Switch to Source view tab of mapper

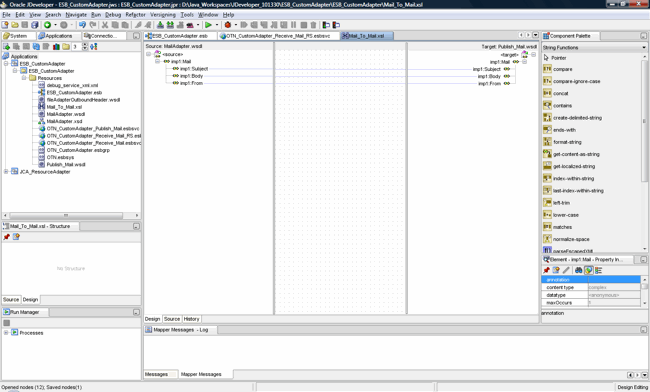(x=172, y=319)
